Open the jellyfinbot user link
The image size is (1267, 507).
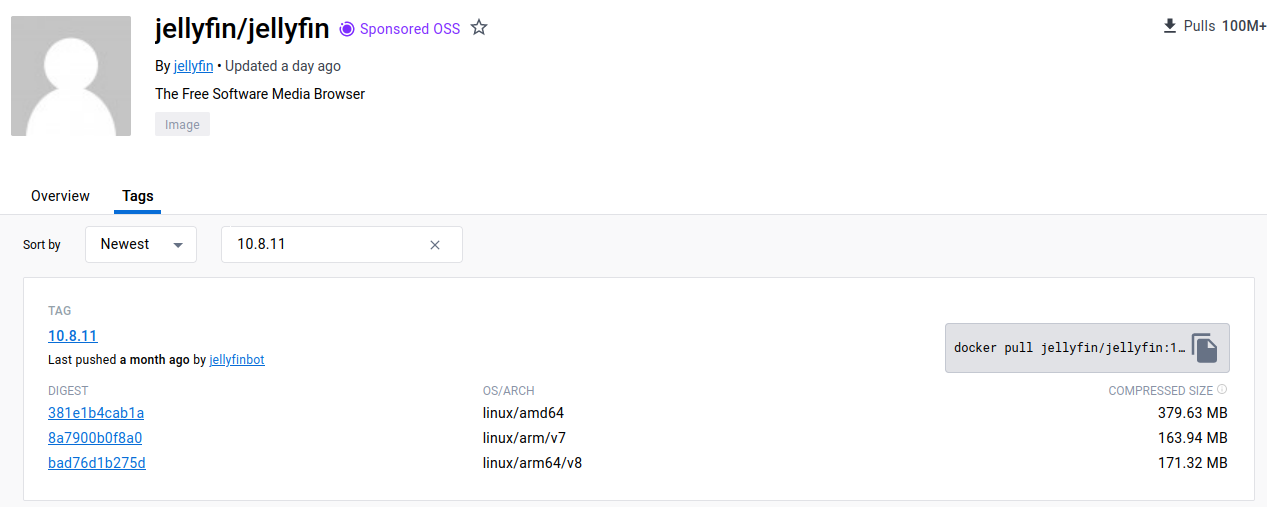237,359
